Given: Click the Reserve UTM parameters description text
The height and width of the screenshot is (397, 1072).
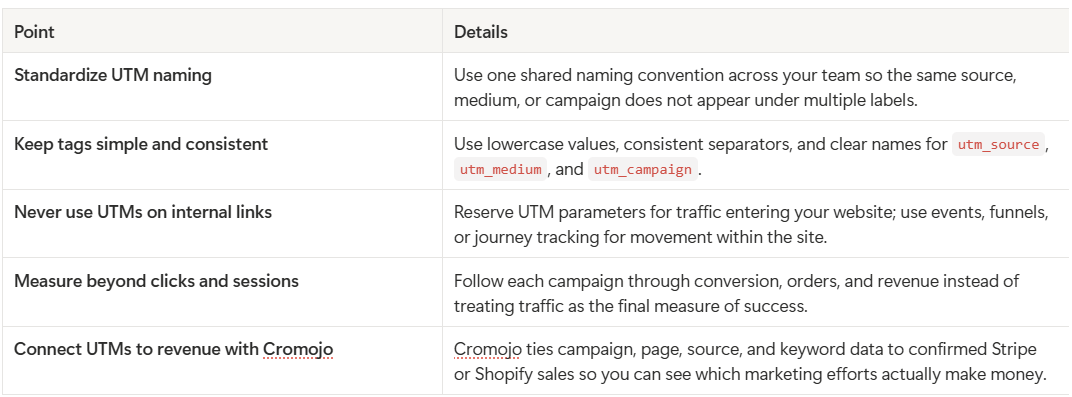Looking at the screenshot, I should [751, 224].
